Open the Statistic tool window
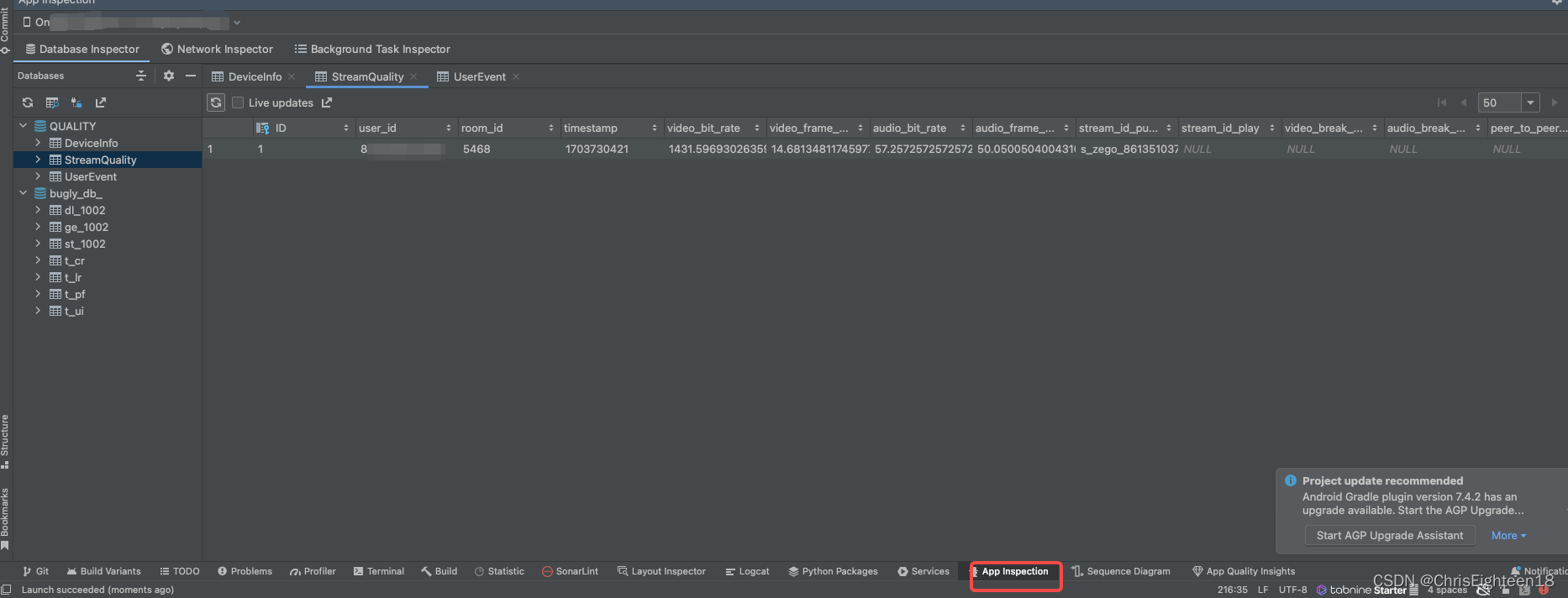Image resolution: width=1568 pixels, height=598 pixels. (x=499, y=571)
